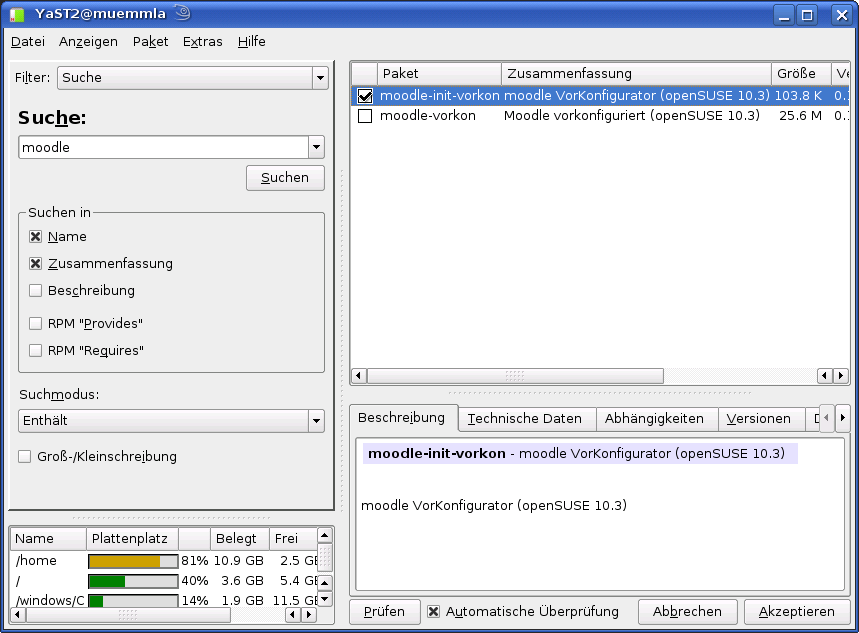Screen dimensions: 859x633
Task: Click the Prüfen button
Action: click(x=385, y=612)
